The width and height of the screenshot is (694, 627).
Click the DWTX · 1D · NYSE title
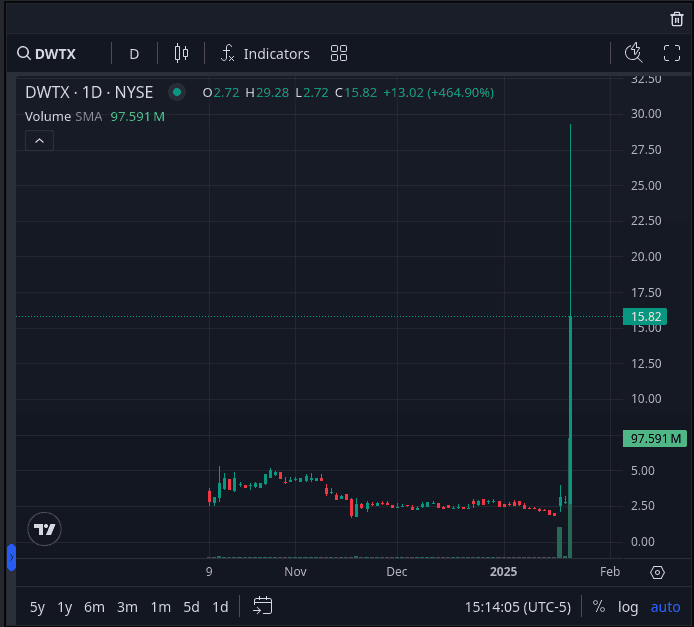pos(89,92)
